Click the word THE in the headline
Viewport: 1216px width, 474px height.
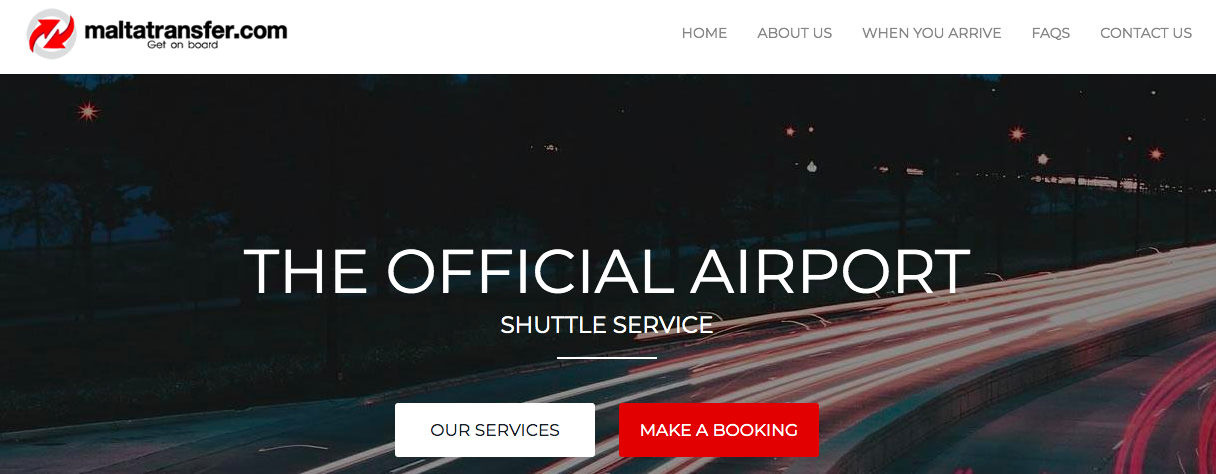307,271
